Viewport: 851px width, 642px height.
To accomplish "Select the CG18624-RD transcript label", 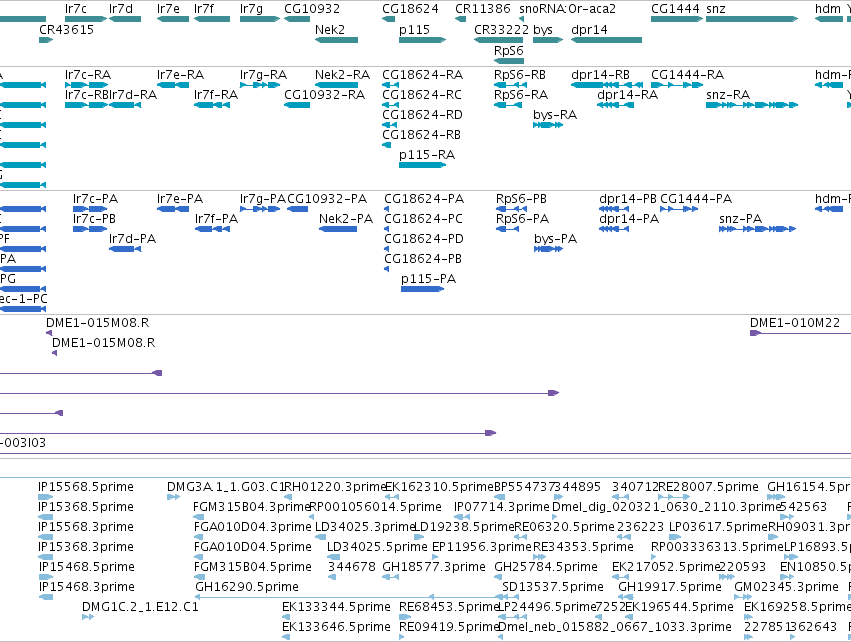I will tap(422, 115).
